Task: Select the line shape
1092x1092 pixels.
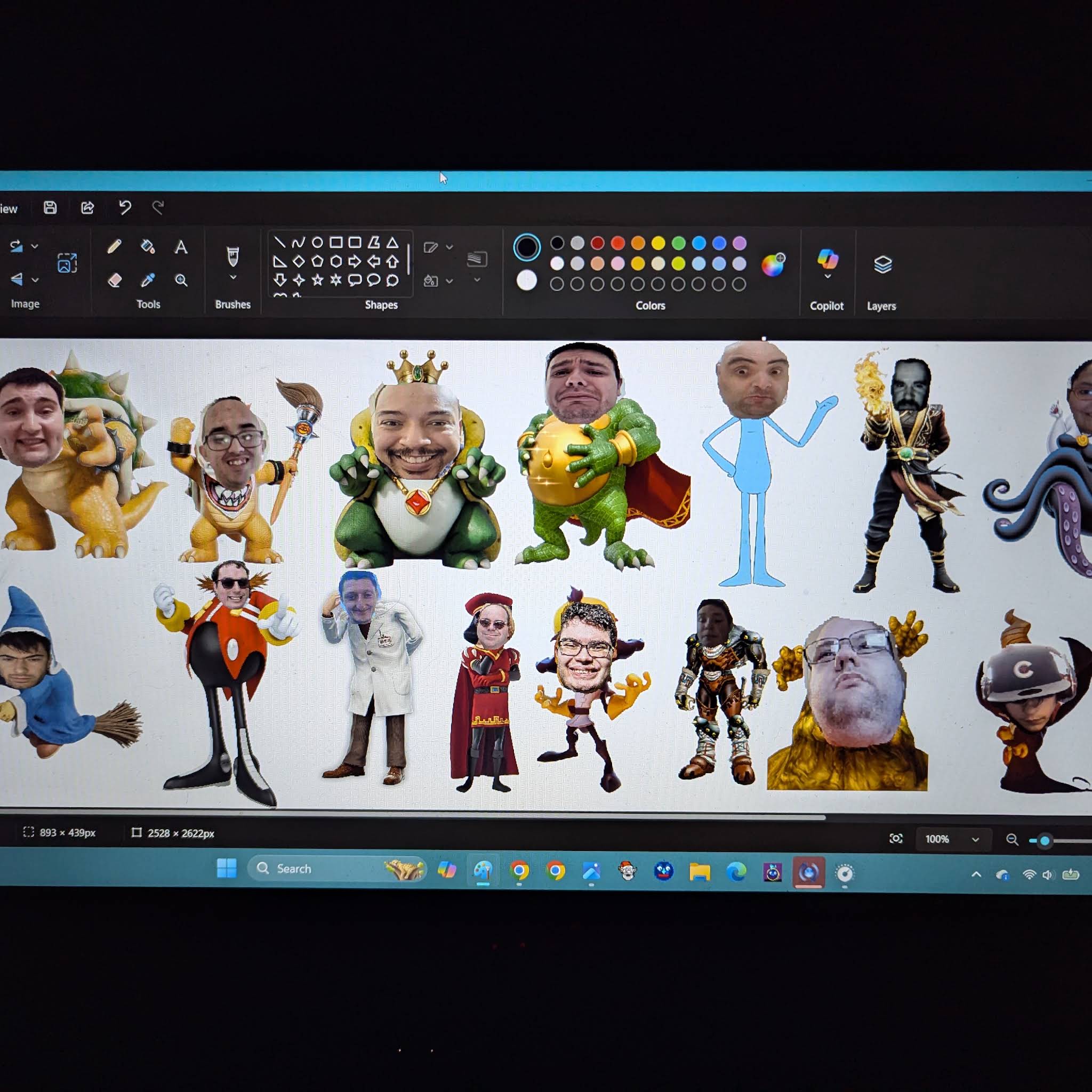Action: point(280,243)
